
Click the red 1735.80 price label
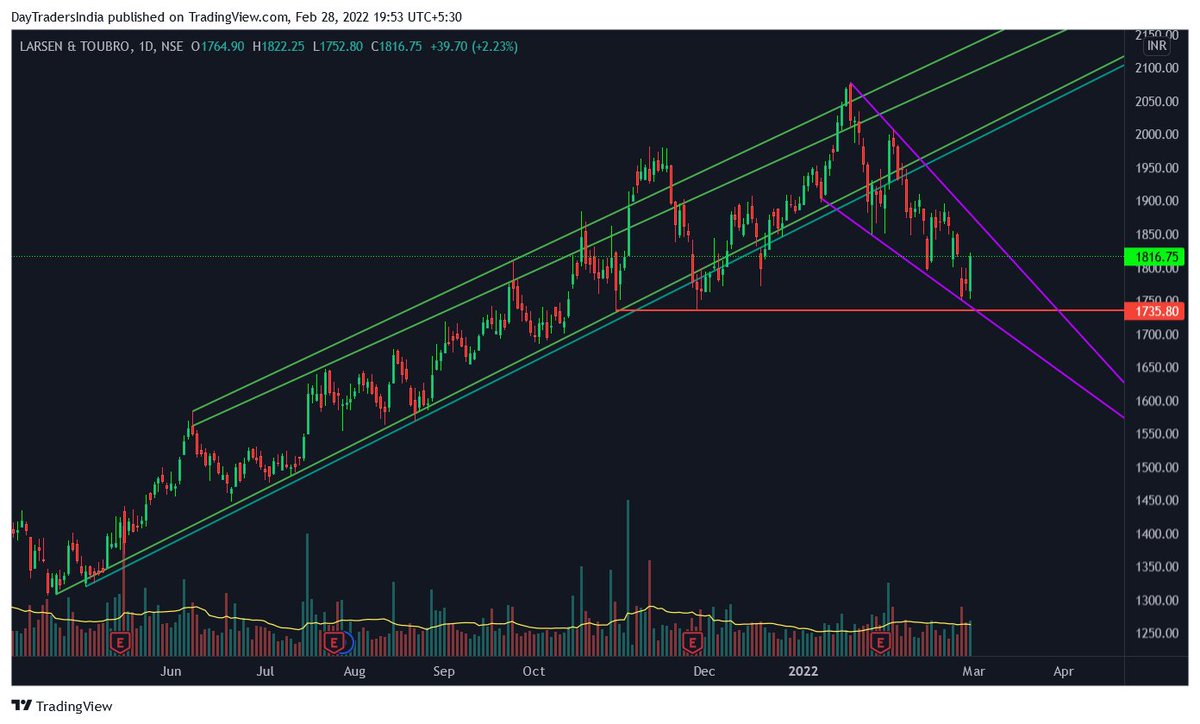tap(1156, 311)
